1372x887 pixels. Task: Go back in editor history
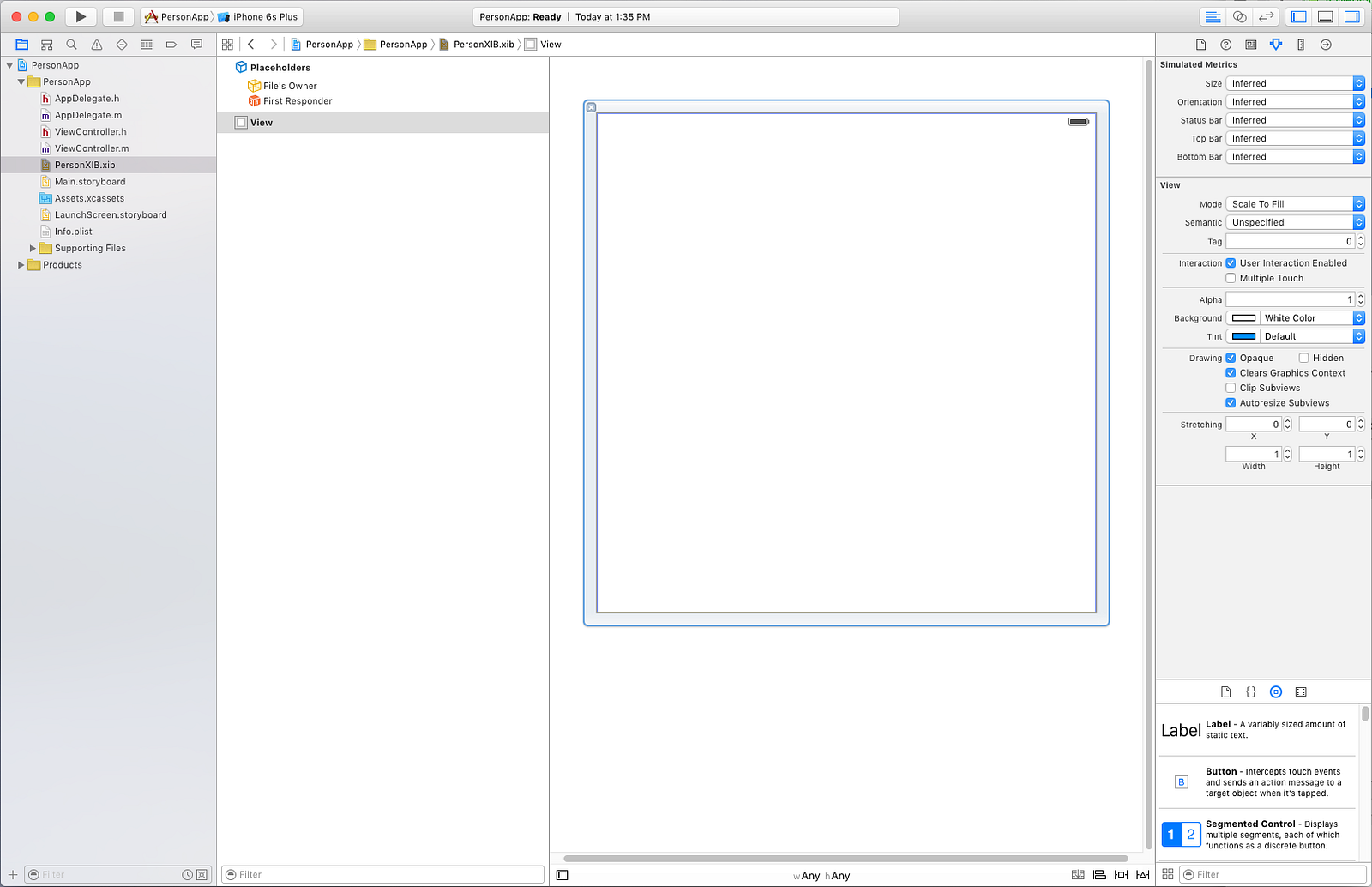pos(251,45)
